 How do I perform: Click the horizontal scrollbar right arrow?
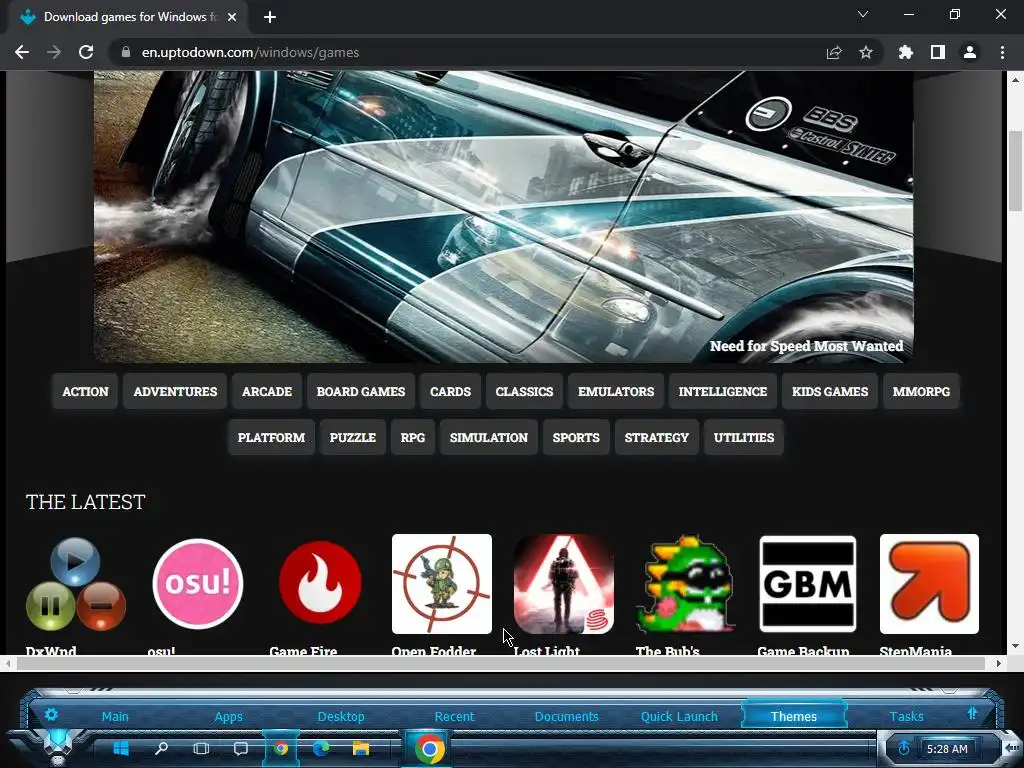point(999,664)
